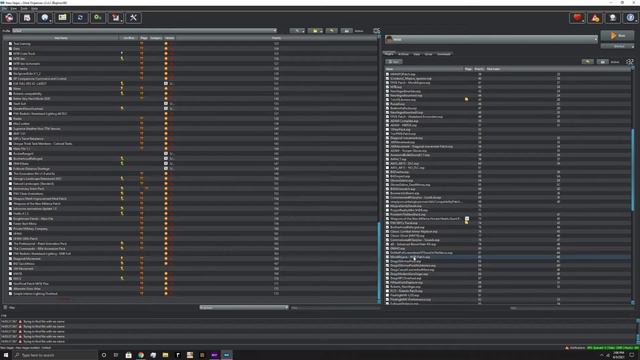This screenshot has width=640, height=360.
Task: Sort plugins by Mod Index column header
Action: 493,69
